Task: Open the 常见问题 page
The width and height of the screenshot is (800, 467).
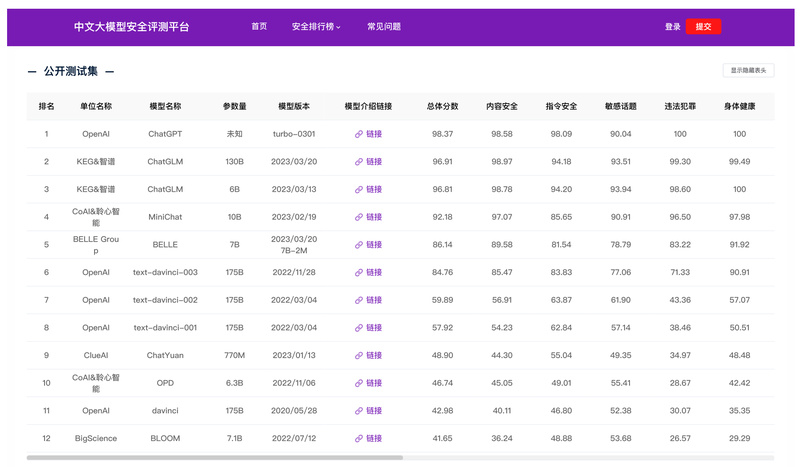Action: tap(384, 27)
